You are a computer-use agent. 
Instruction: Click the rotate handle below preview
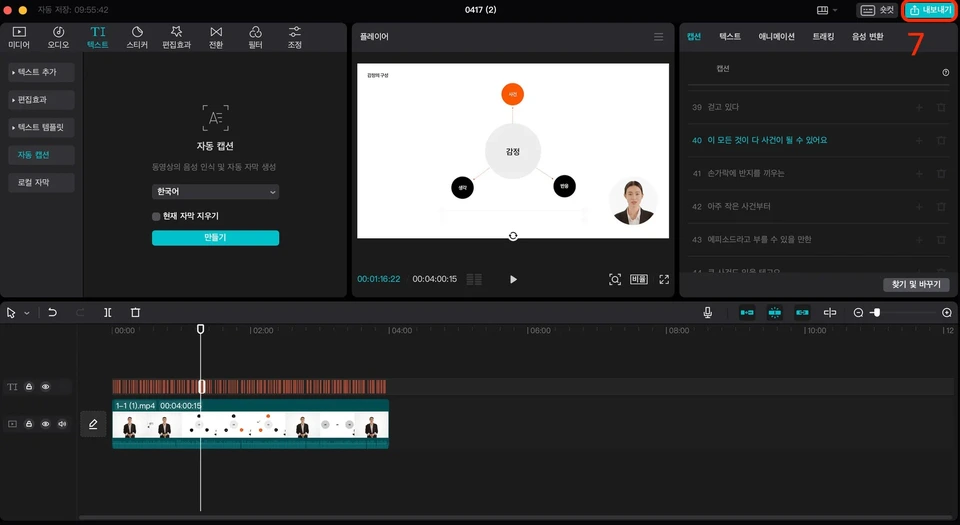tap(513, 236)
